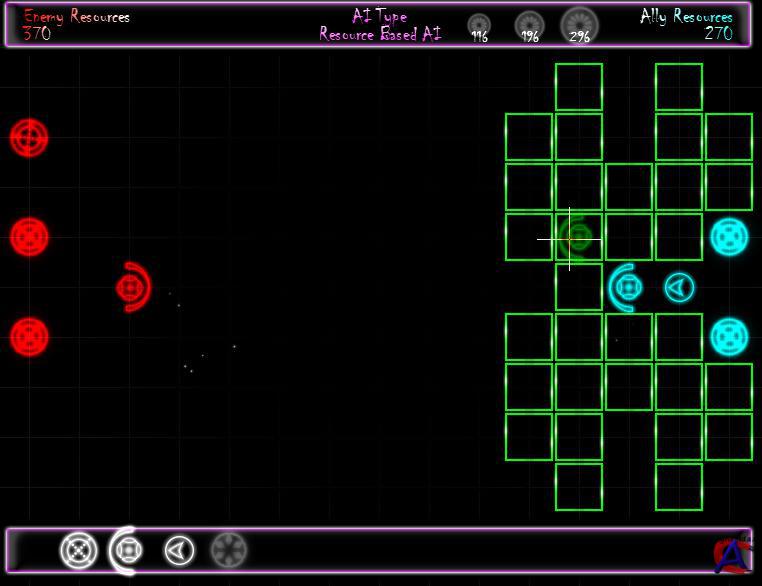Image resolution: width=762 pixels, height=586 pixels.
Task: Select the shield unit in build bar
Action: pyautogui.click(x=127, y=550)
